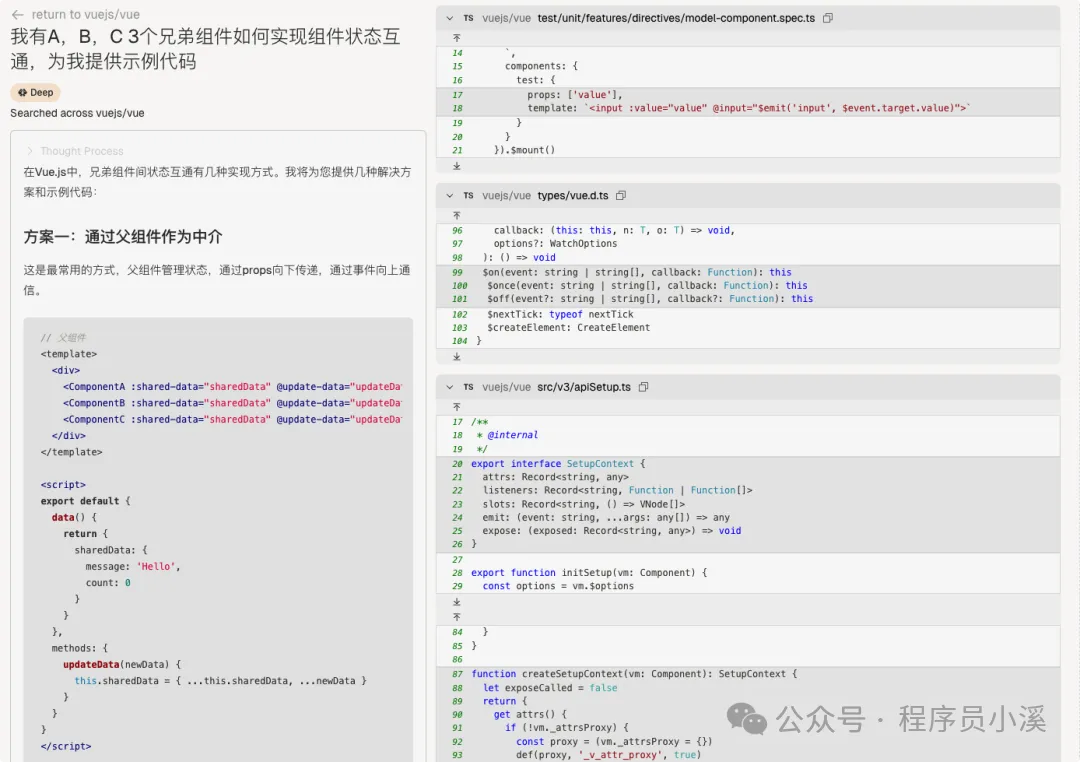This screenshot has height=762, width=1080.
Task: Copy path of types/vue.d.ts
Action: (x=621, y=196)
